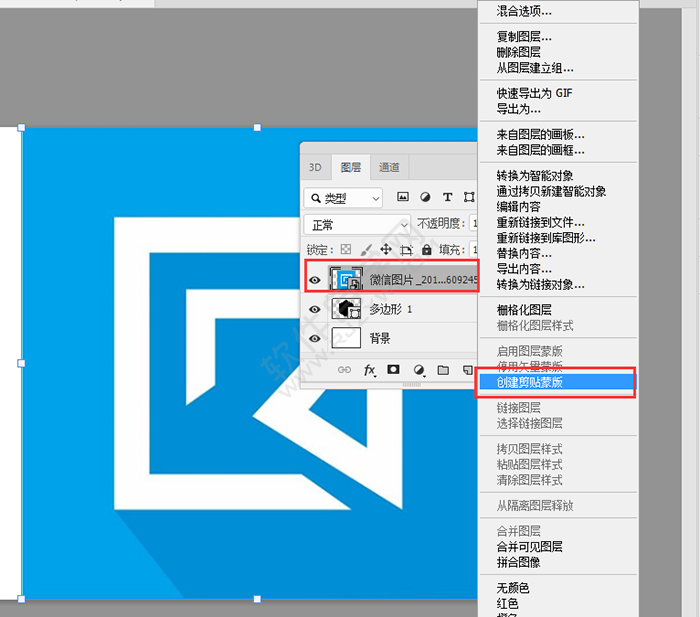The width and height of the screenshot is (700, 617).
Task: Click the create new group folder icon
Action: tap(443, 370)
